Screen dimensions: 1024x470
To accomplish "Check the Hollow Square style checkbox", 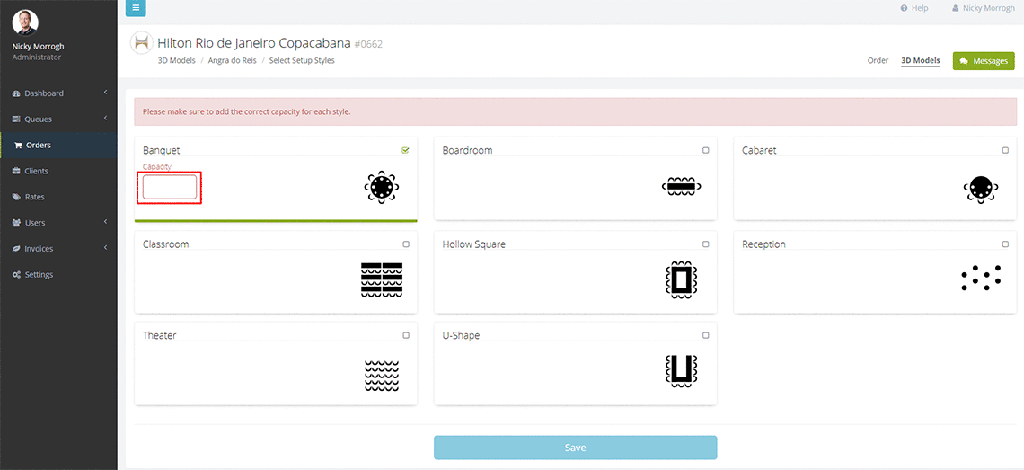I will 705,244.
